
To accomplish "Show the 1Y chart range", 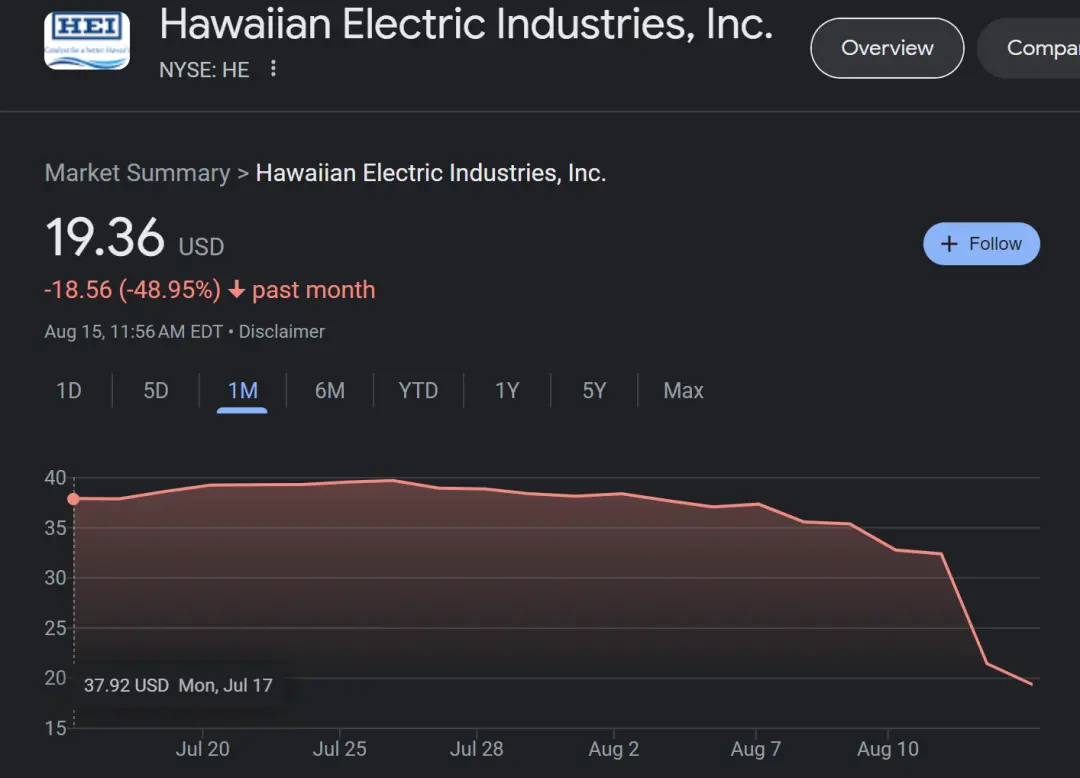I will coord(507,390).
